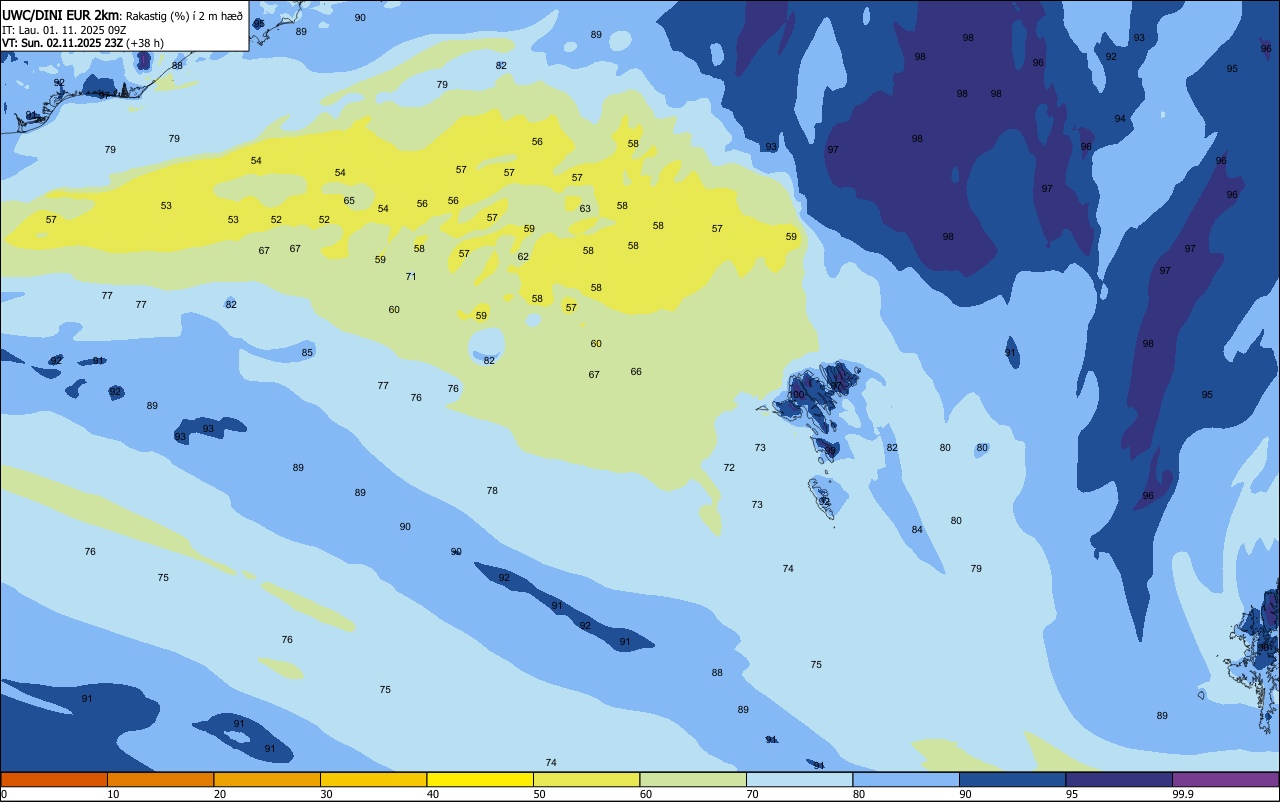1280x802 pixels.
Task: Click the humidity value 84 on map
Action: [917, 530]
